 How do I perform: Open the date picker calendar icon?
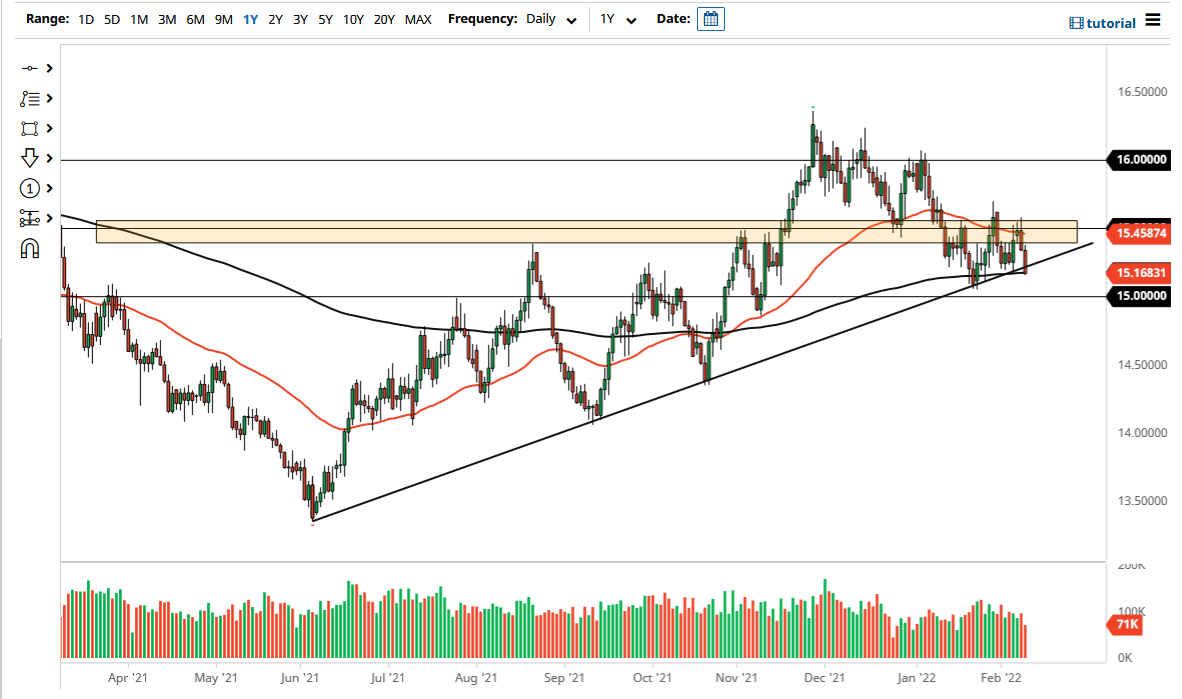coord(710,18)
